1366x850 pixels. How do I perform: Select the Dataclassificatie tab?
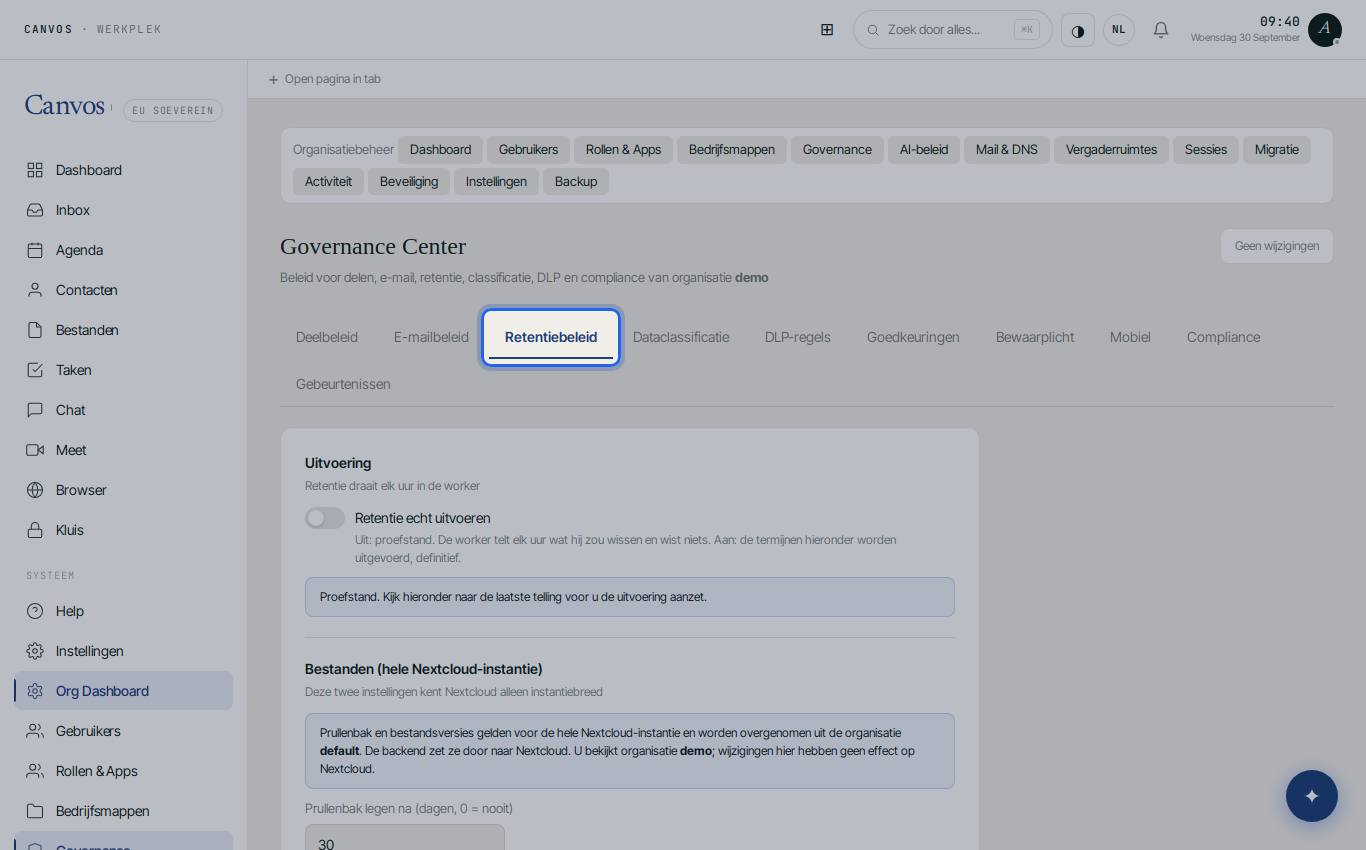click(681, 337)
